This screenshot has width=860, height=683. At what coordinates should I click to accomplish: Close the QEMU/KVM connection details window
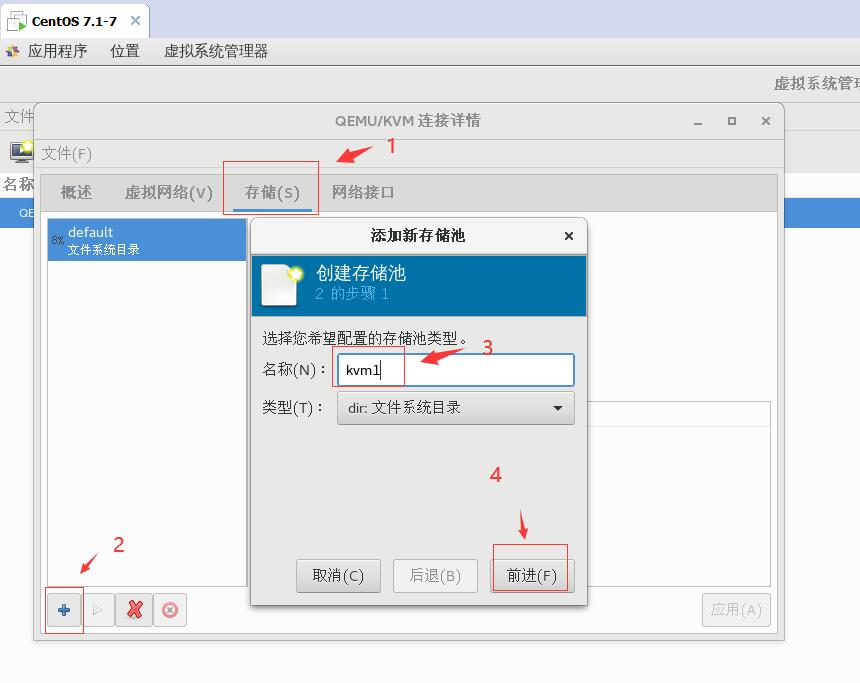click(766, 121)
